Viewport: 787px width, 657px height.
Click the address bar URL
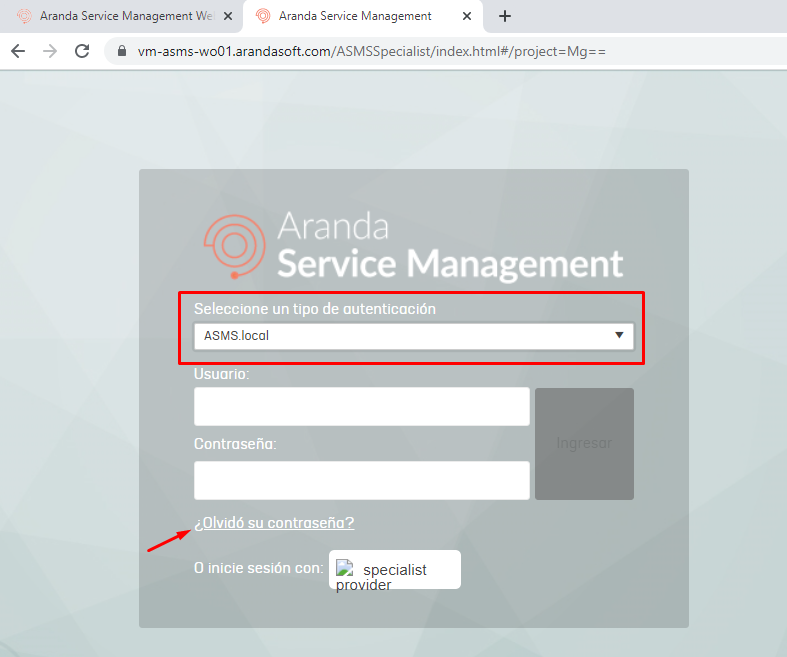click(371, 51)
